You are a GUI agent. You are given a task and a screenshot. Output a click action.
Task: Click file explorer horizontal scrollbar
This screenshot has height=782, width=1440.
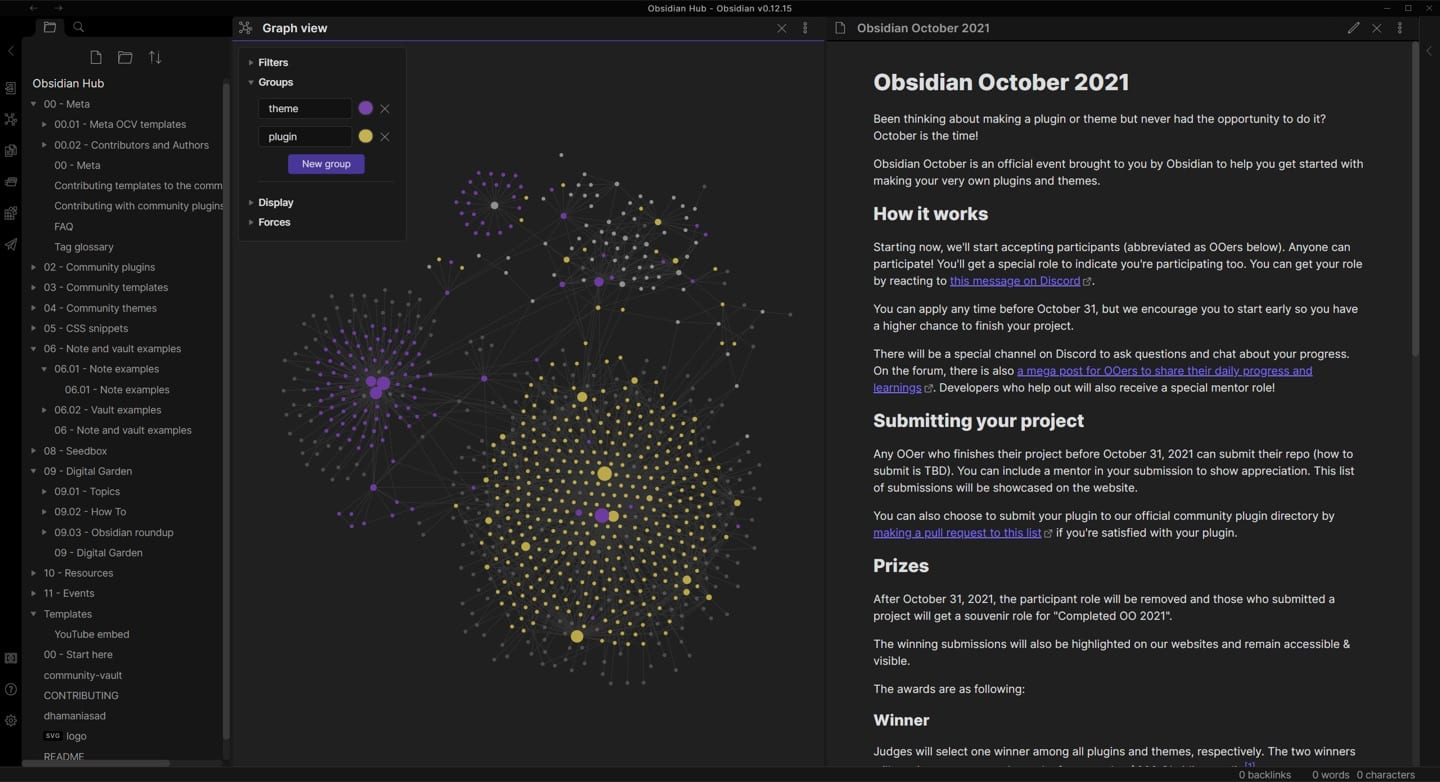(96, 763)
